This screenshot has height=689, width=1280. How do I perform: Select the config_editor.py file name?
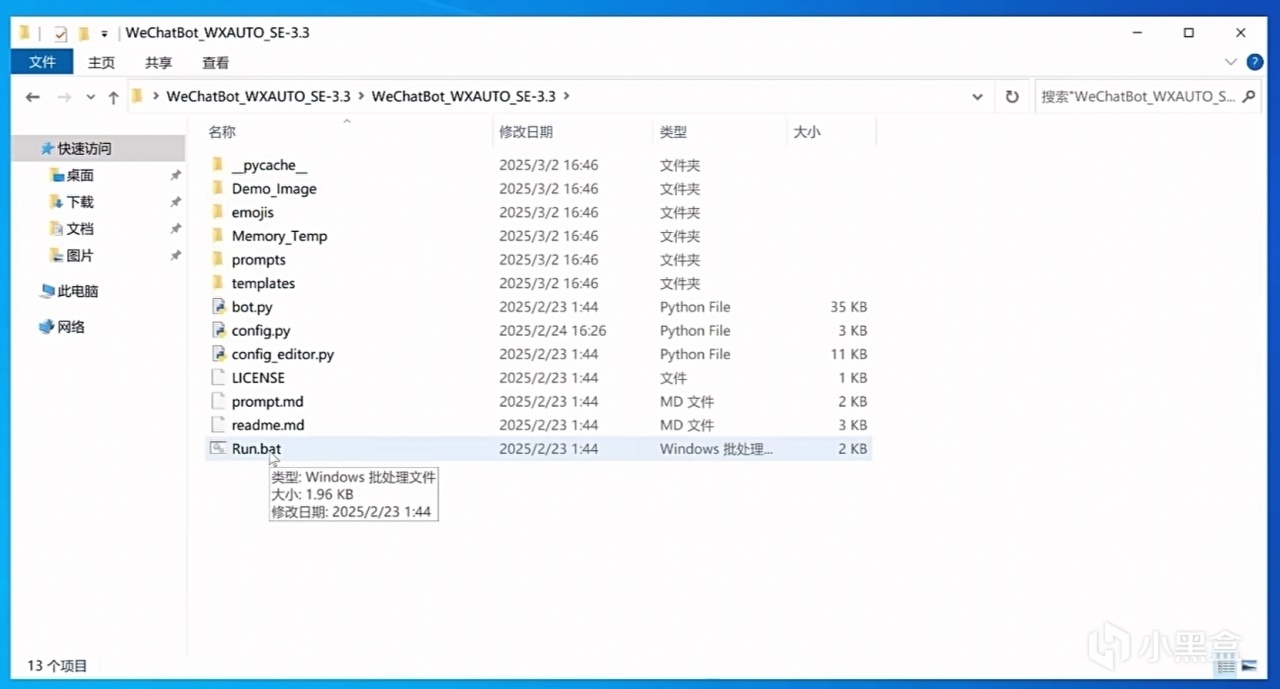point(283,354)
